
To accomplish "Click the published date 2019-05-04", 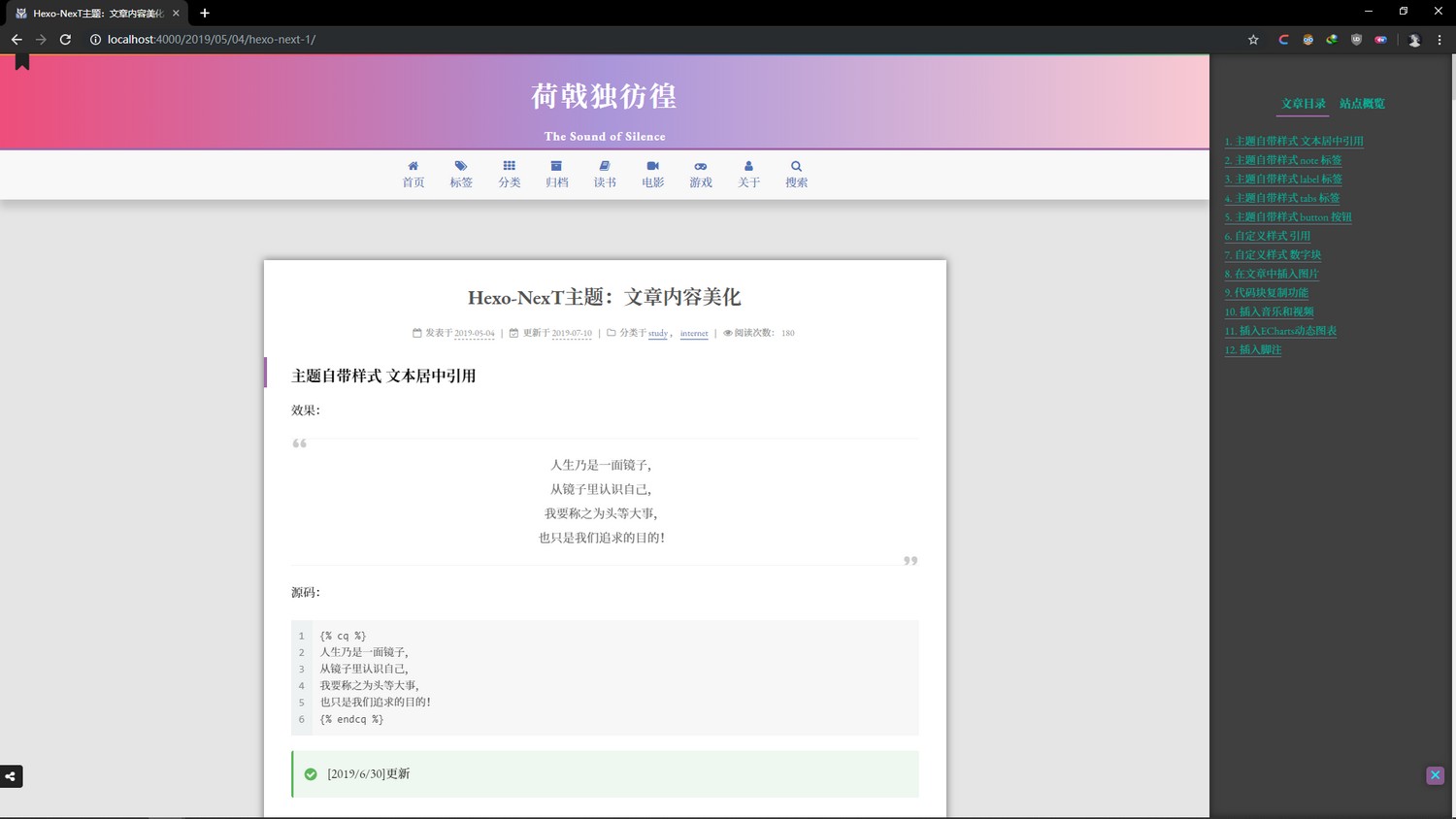I will (x=475, y=333).
